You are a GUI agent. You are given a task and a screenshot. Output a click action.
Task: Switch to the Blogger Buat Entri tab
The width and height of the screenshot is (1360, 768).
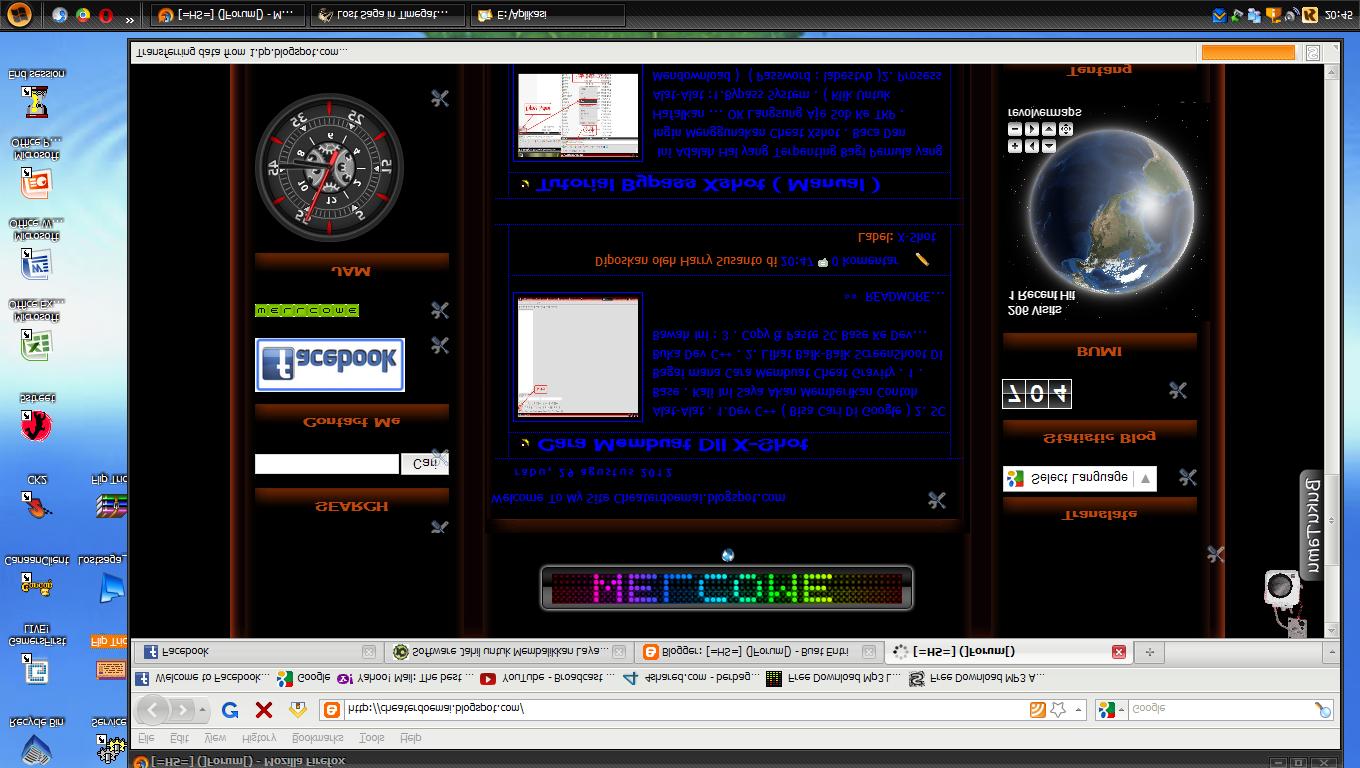click(x=759, y=652)
